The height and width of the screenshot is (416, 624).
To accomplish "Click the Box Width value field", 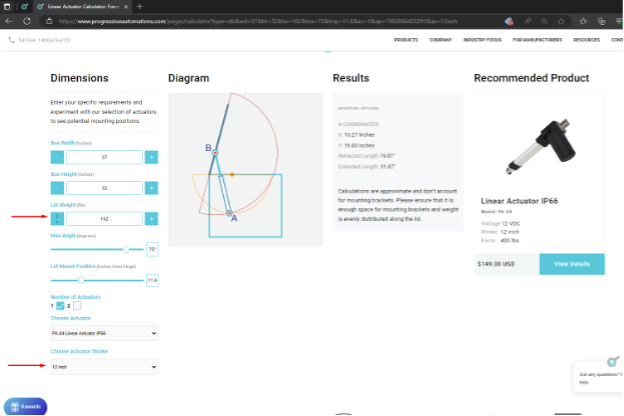I will coord(104,157).
